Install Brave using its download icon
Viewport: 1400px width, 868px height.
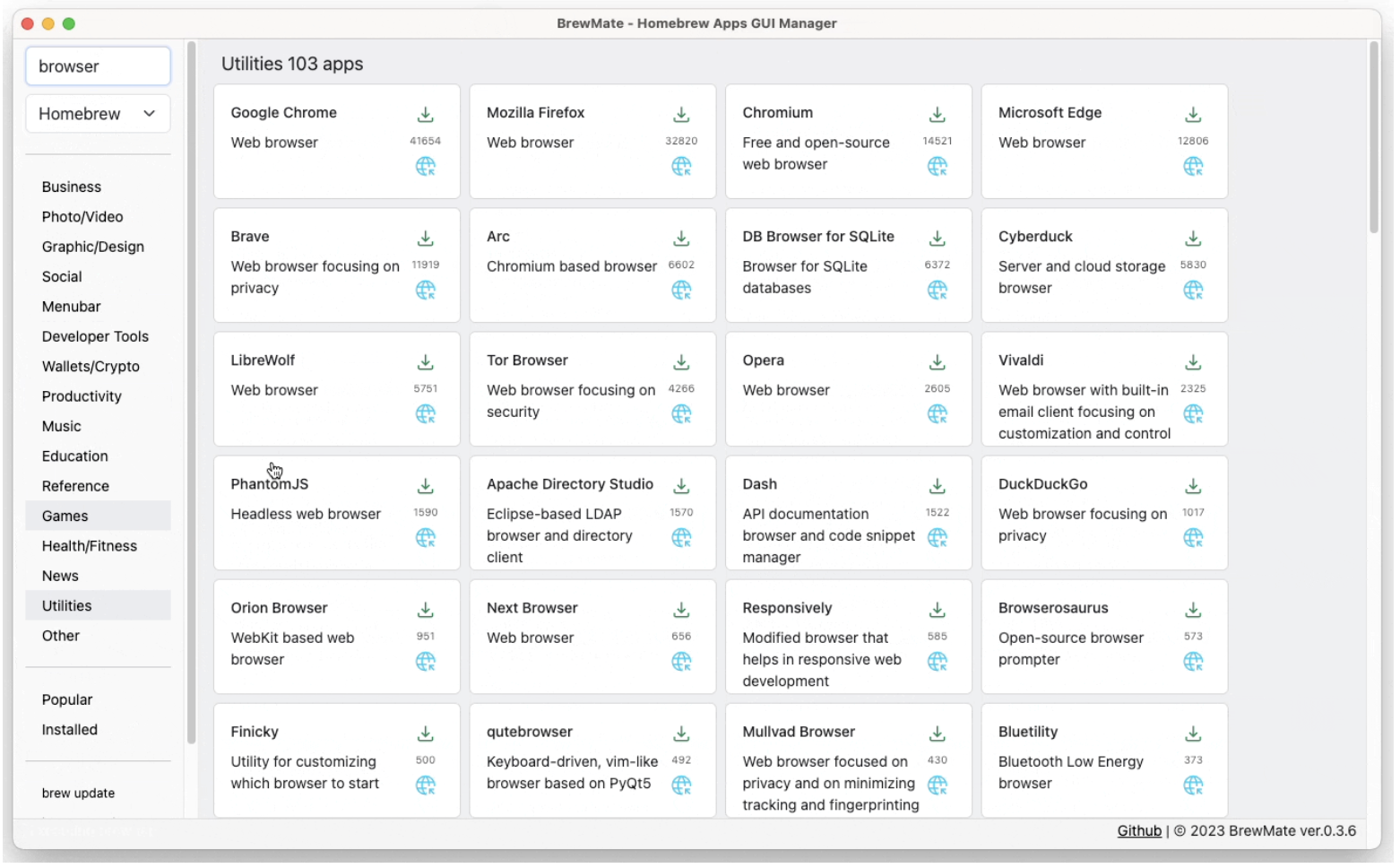426,239
